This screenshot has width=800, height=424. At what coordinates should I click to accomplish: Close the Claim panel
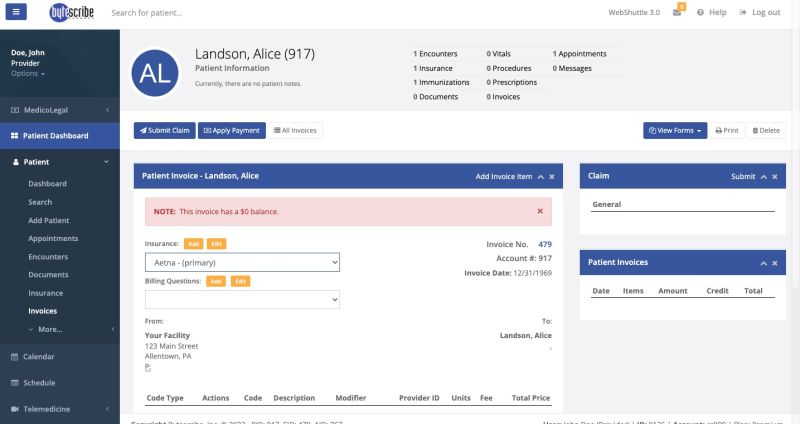tap(775, 176)
